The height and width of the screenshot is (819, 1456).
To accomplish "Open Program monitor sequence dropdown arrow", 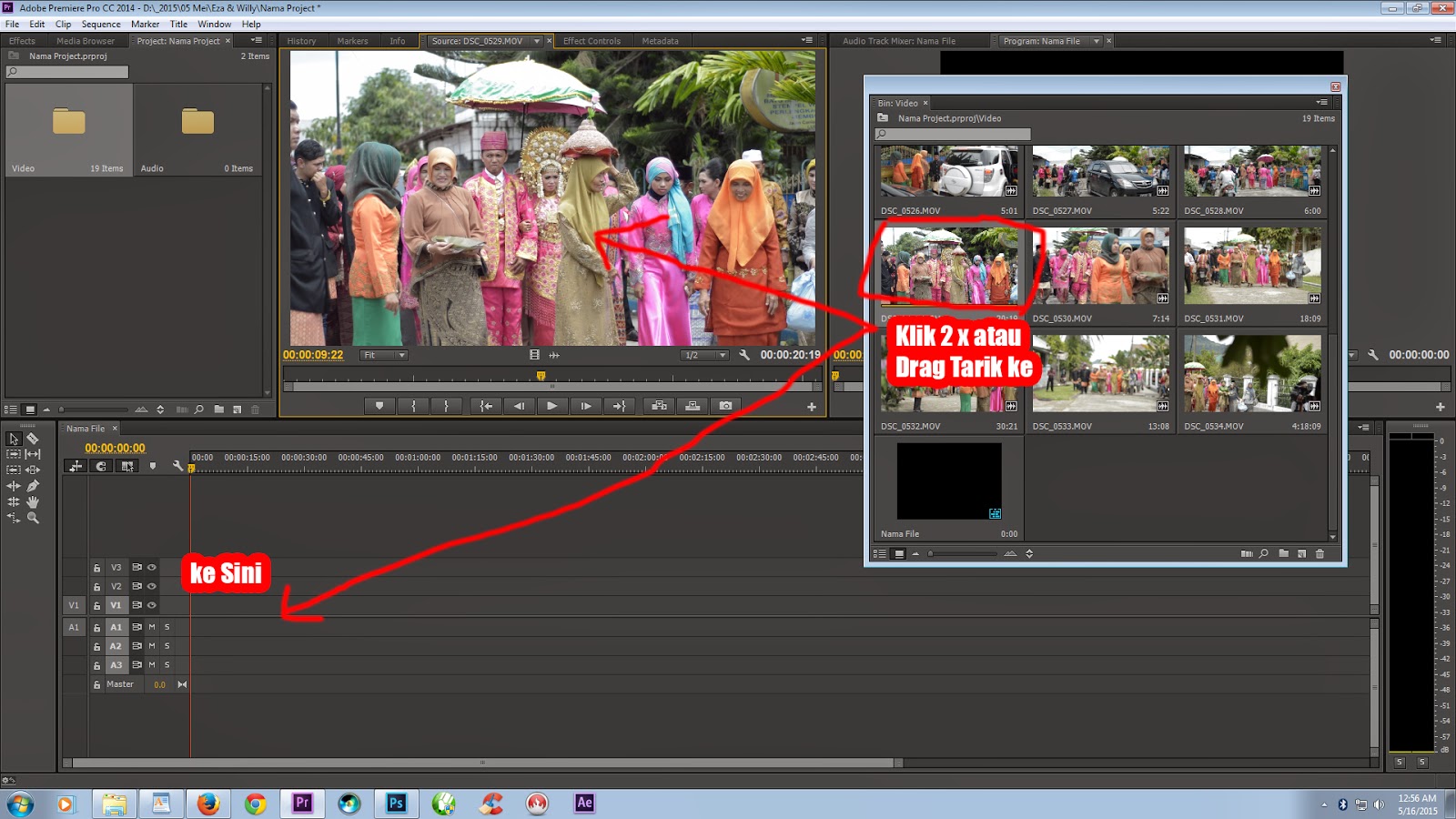I will pos(1097,41).
